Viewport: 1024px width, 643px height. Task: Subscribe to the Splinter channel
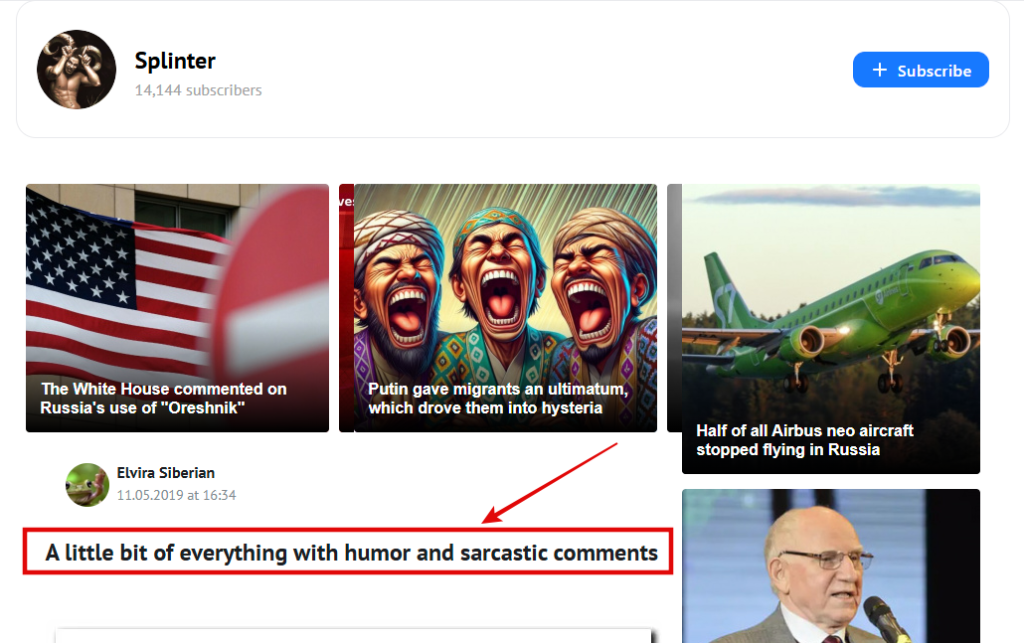tap(920, 70)
